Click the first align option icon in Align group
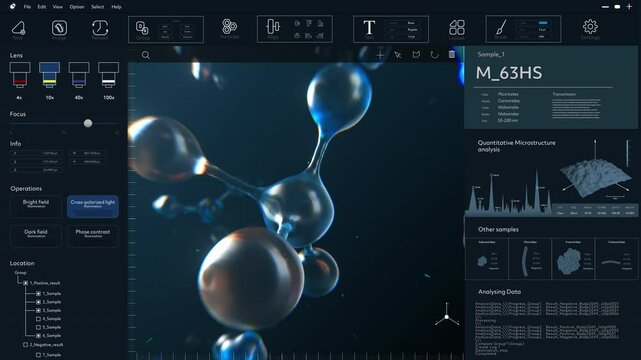Image resolution: width=641 pixels, height=360 pixels. 297,24
